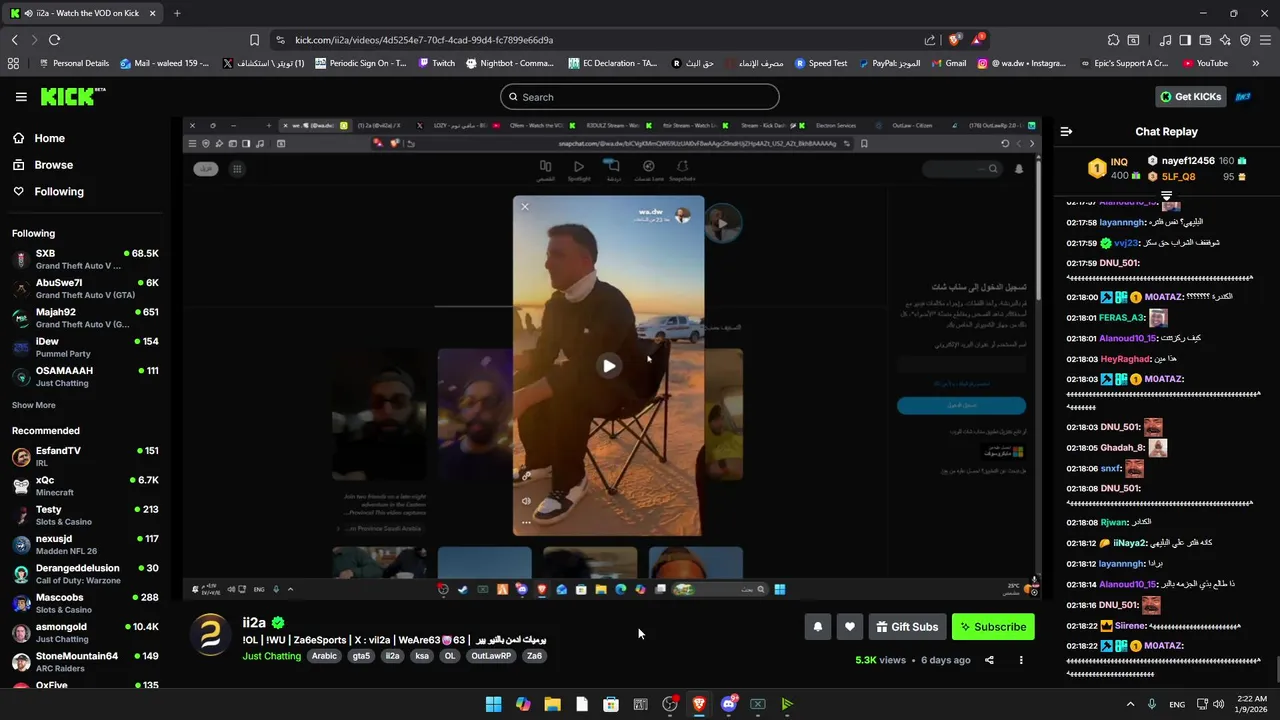
Task: Open Testy recommended channel
Action: (x=85, y=515)
